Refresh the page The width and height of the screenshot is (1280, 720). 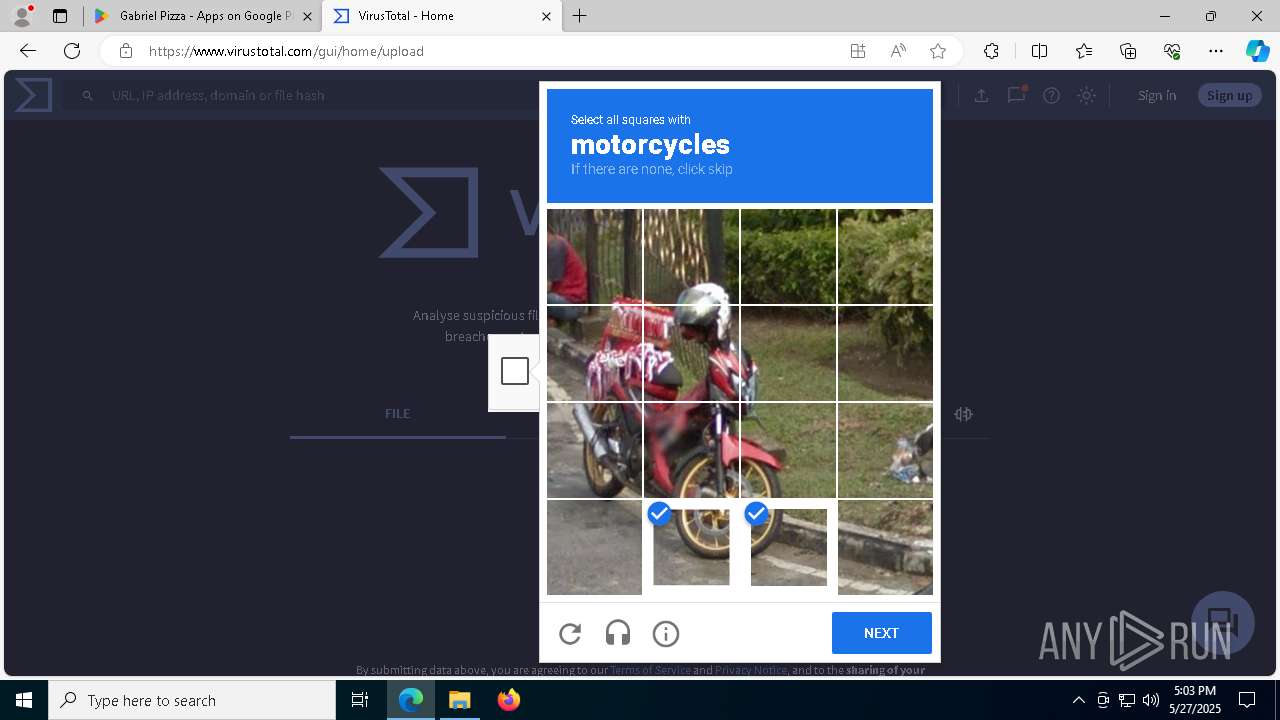[72, 51]
